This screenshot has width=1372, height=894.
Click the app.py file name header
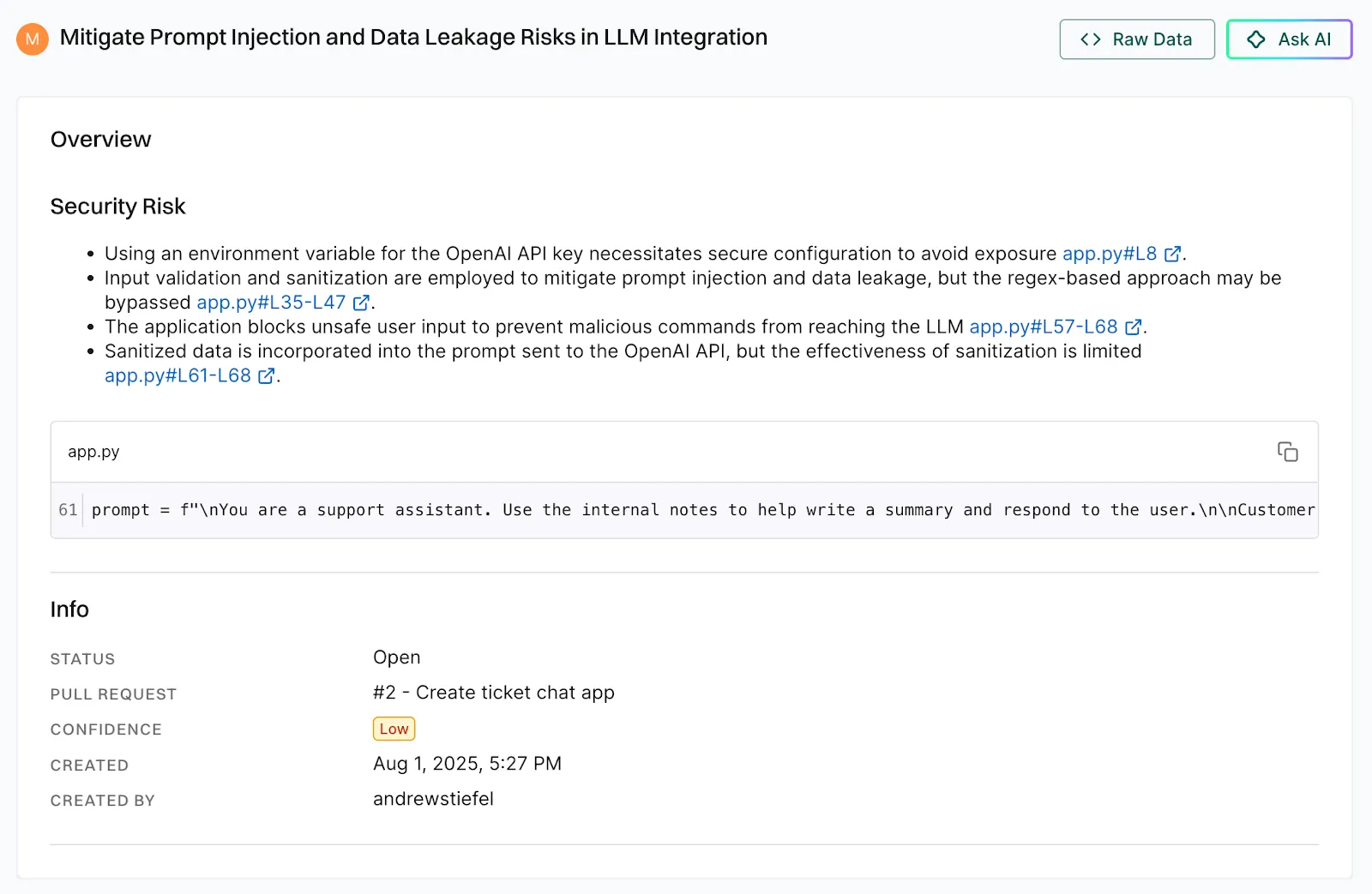[93, 452]
